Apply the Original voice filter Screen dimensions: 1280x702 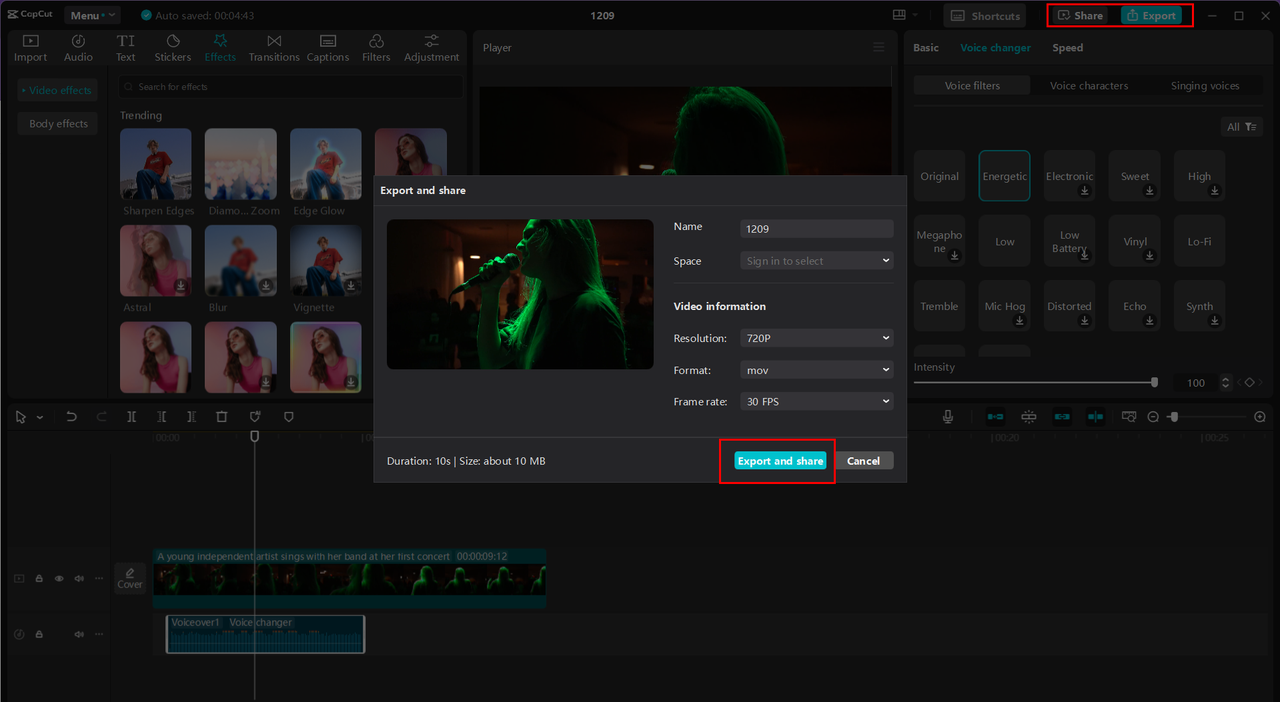tap(939, 176)
